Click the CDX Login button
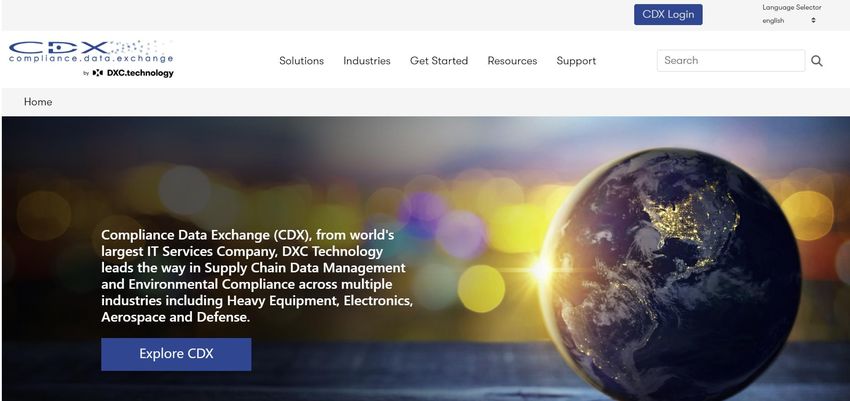Screen dimensions: 850x401 (668, 15)
